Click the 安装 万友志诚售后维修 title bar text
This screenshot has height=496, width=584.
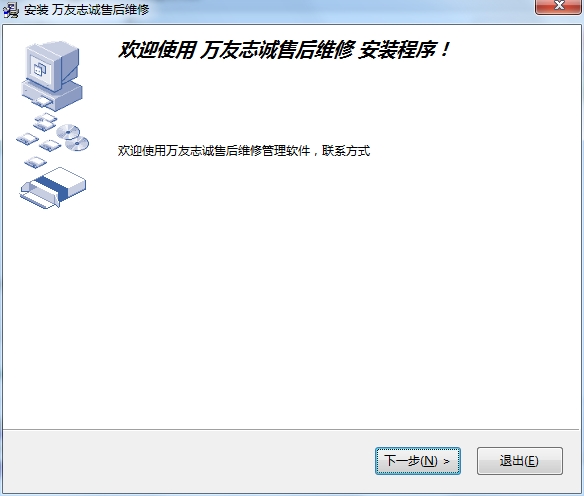tap(86, 10)
